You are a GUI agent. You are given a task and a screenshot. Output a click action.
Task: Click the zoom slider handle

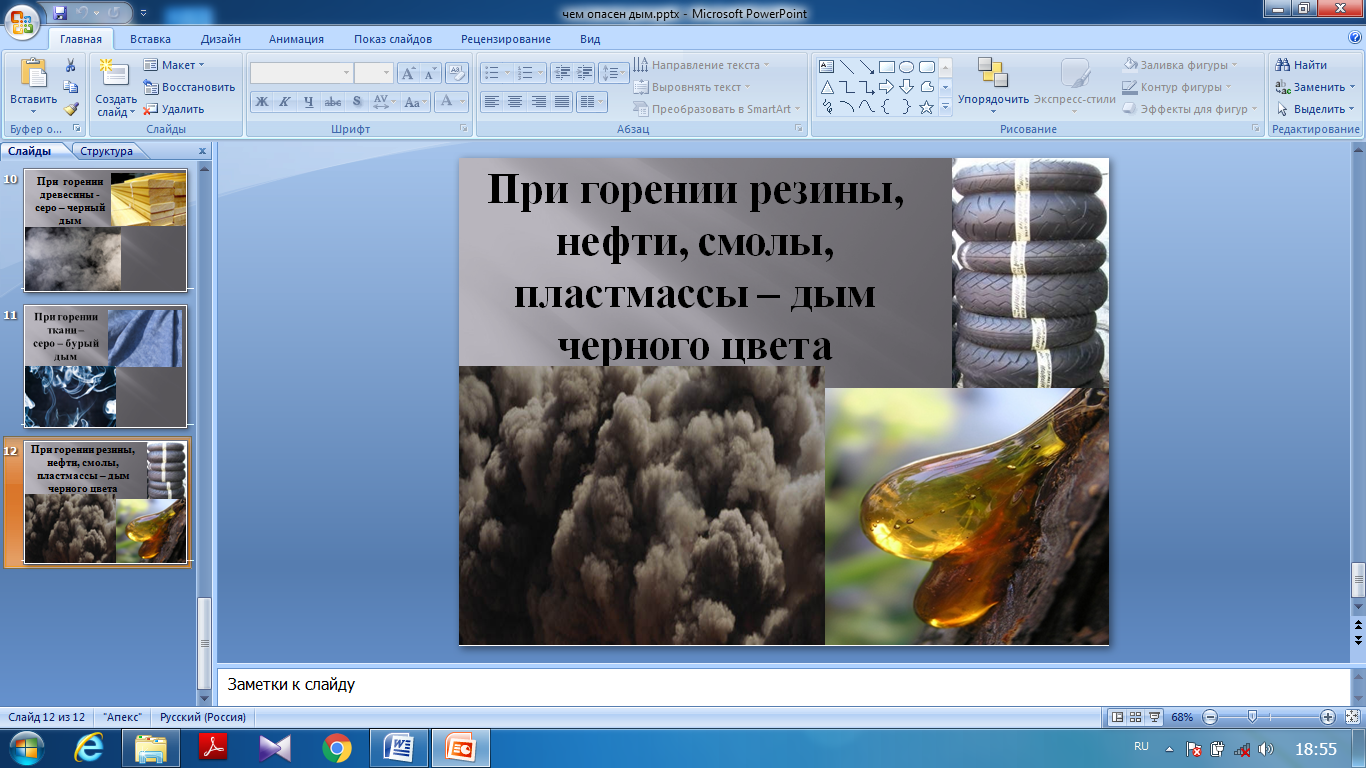click(1251, 717)
